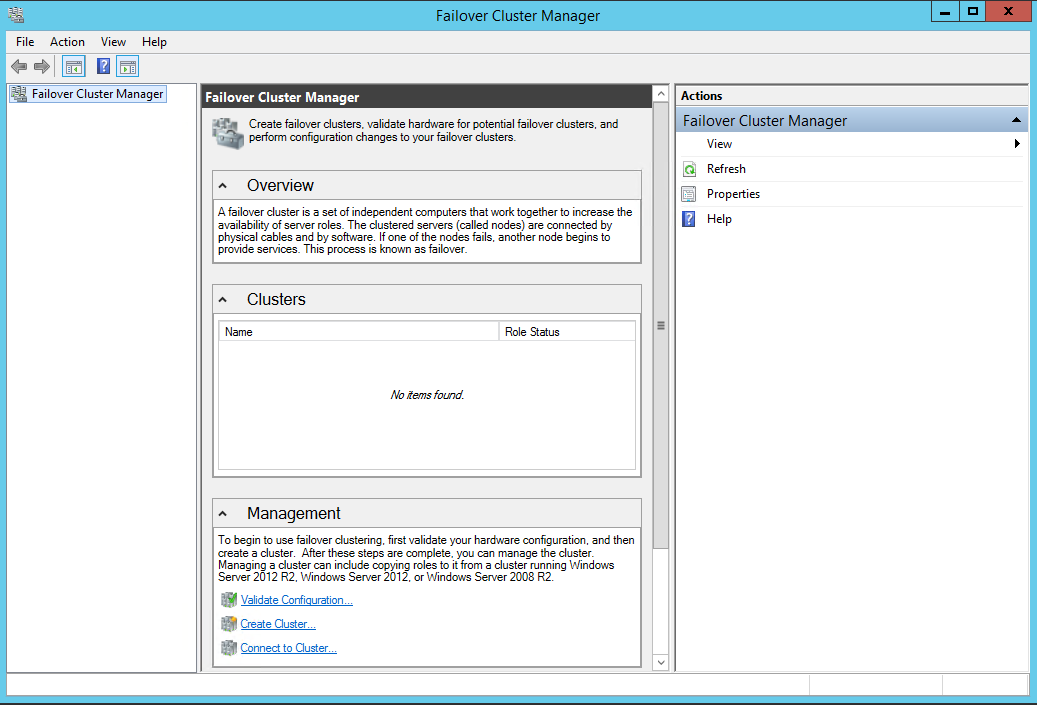Click the Clusters section heading text
1037x705 pixels.
(276, 300)
